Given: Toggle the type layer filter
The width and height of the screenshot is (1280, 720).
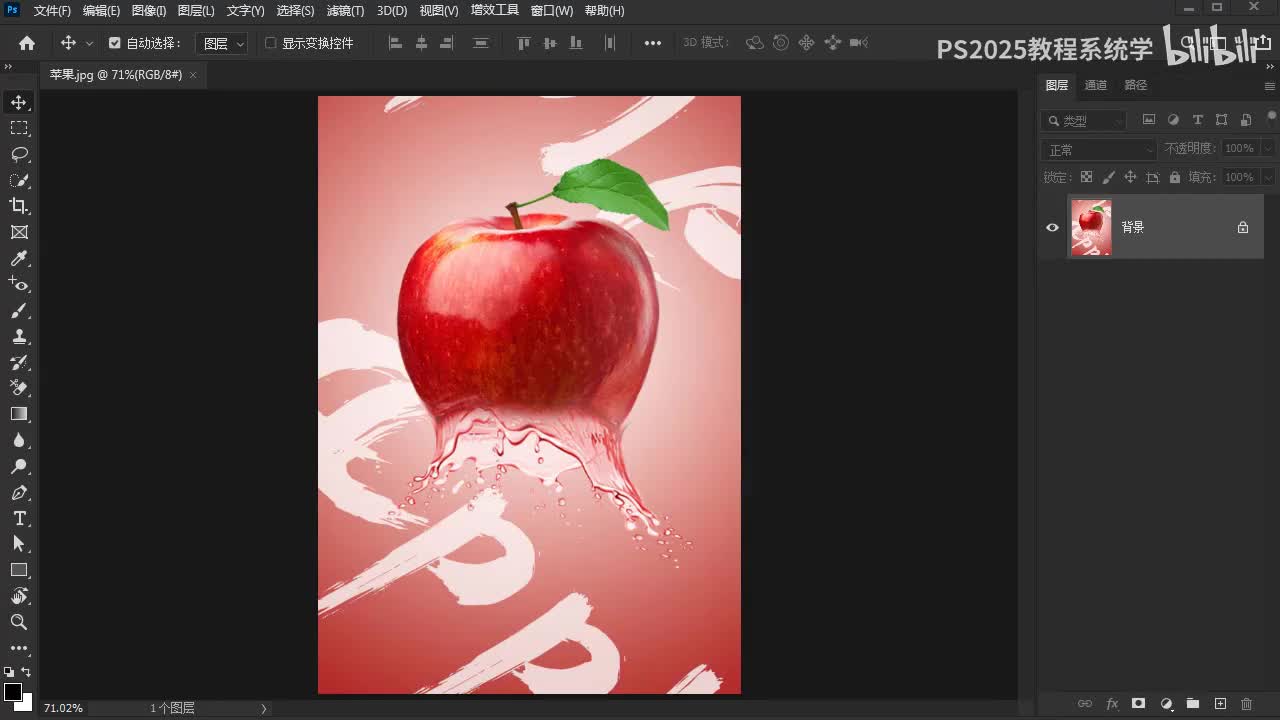Looking at the screenshot, I should (1198, 120).
